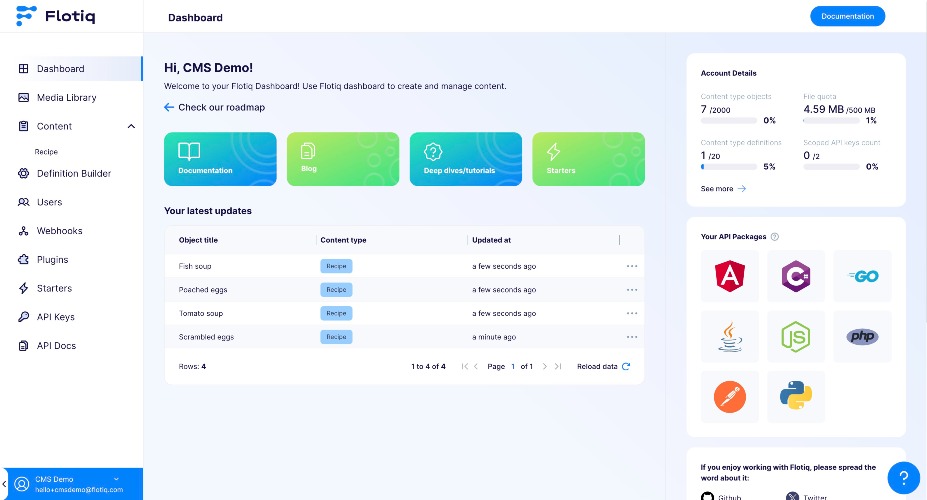
Task: Open more options for the Poached eggs row
Action: pyautogui.click(x=632, y=290)
